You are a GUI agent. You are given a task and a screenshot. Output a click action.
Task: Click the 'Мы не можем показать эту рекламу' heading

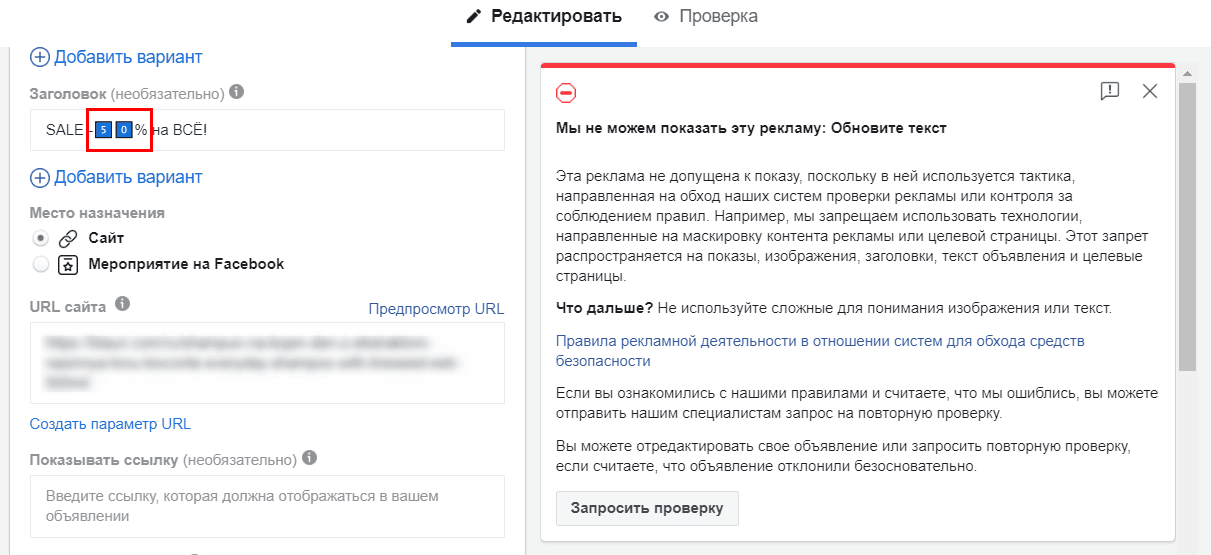(x=751, y=128)
